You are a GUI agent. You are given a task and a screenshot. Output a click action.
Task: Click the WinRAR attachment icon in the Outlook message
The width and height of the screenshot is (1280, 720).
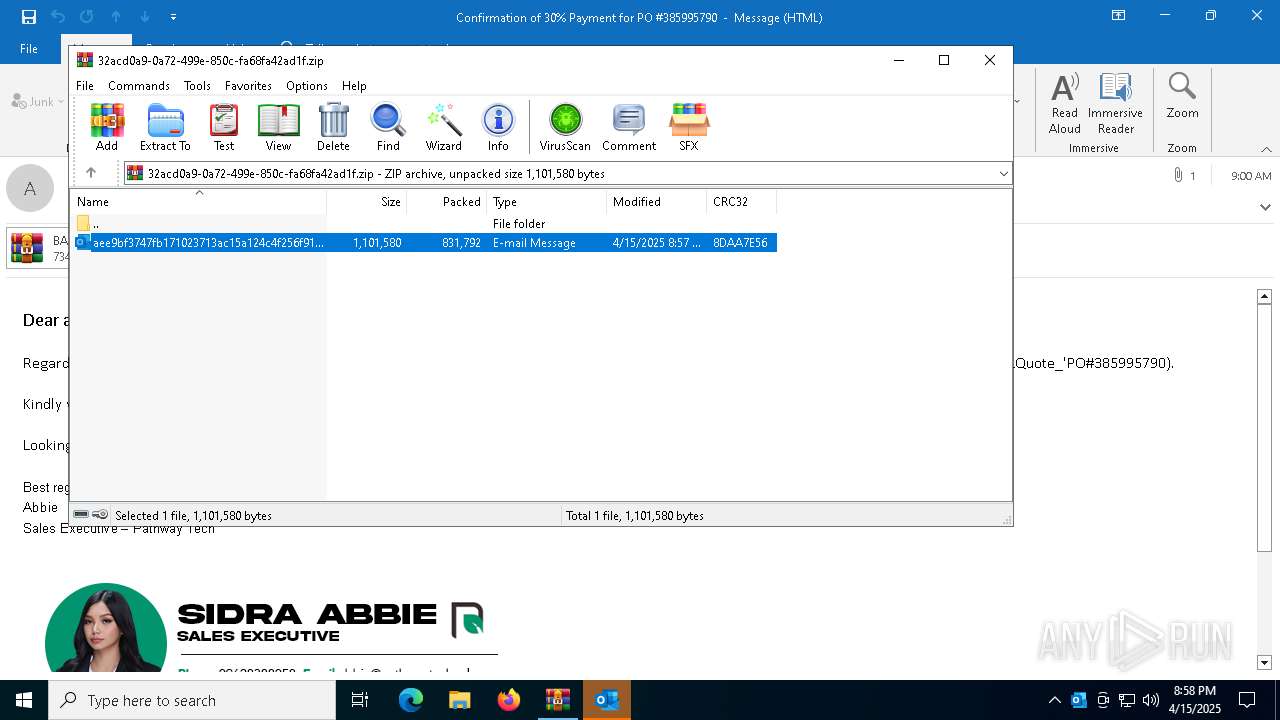pos(26,247)
